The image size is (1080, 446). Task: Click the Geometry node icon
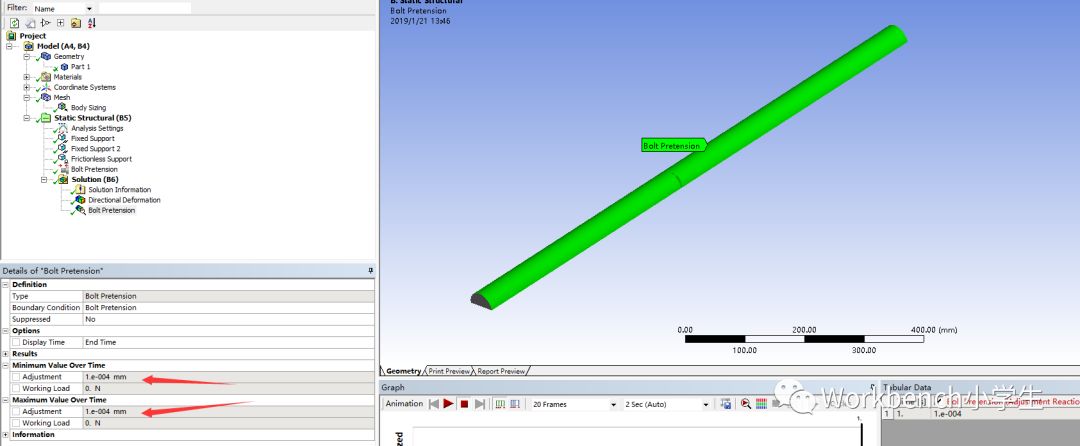pos(45,56)
